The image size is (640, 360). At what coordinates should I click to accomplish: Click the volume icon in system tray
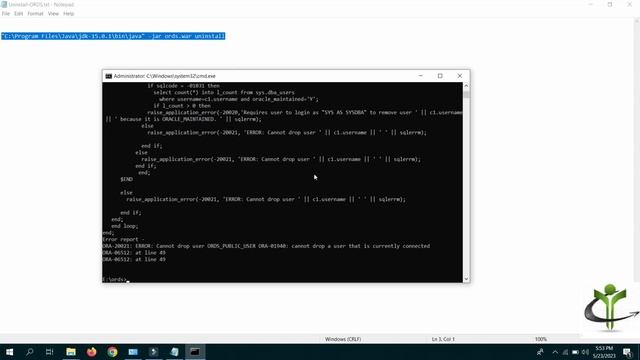tap(585, 352)
